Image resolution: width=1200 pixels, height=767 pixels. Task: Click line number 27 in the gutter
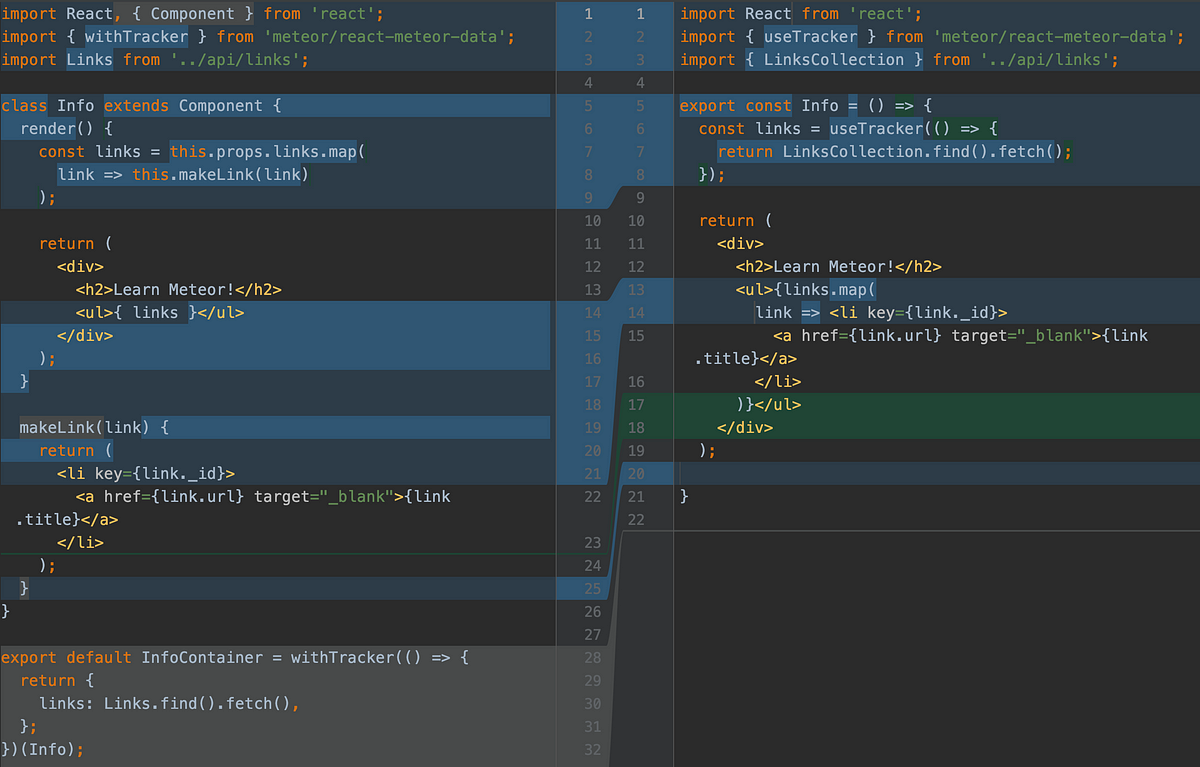click(x=593, y=635)
